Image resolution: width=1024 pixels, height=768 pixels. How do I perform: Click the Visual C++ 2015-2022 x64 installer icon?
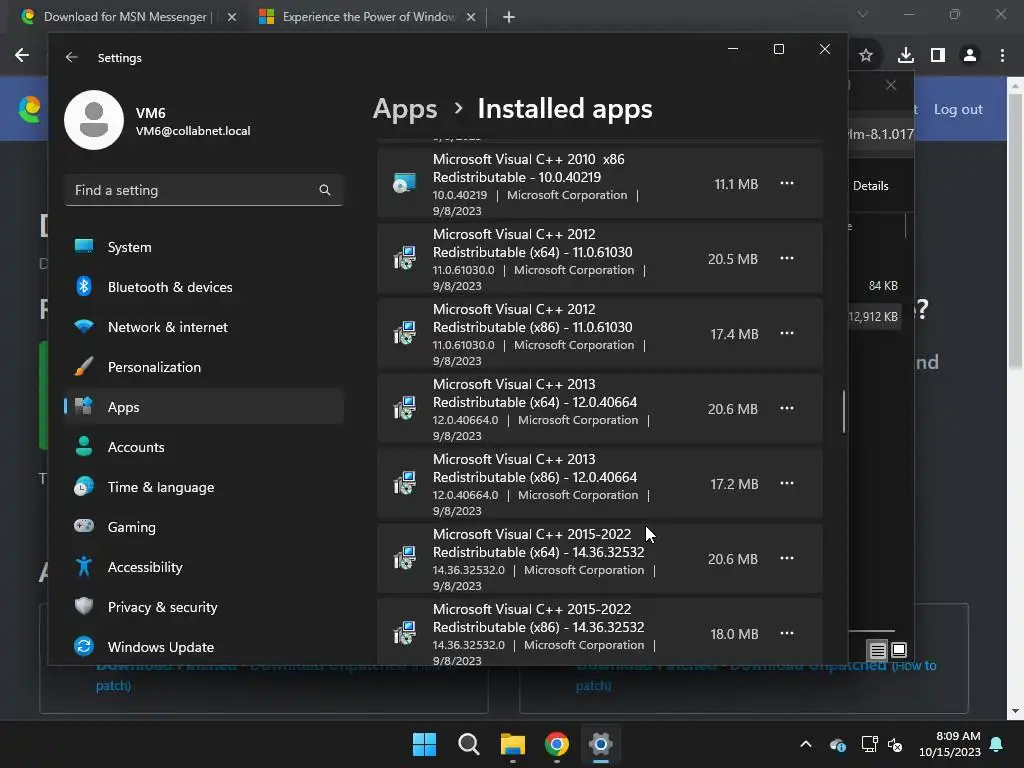404,559
